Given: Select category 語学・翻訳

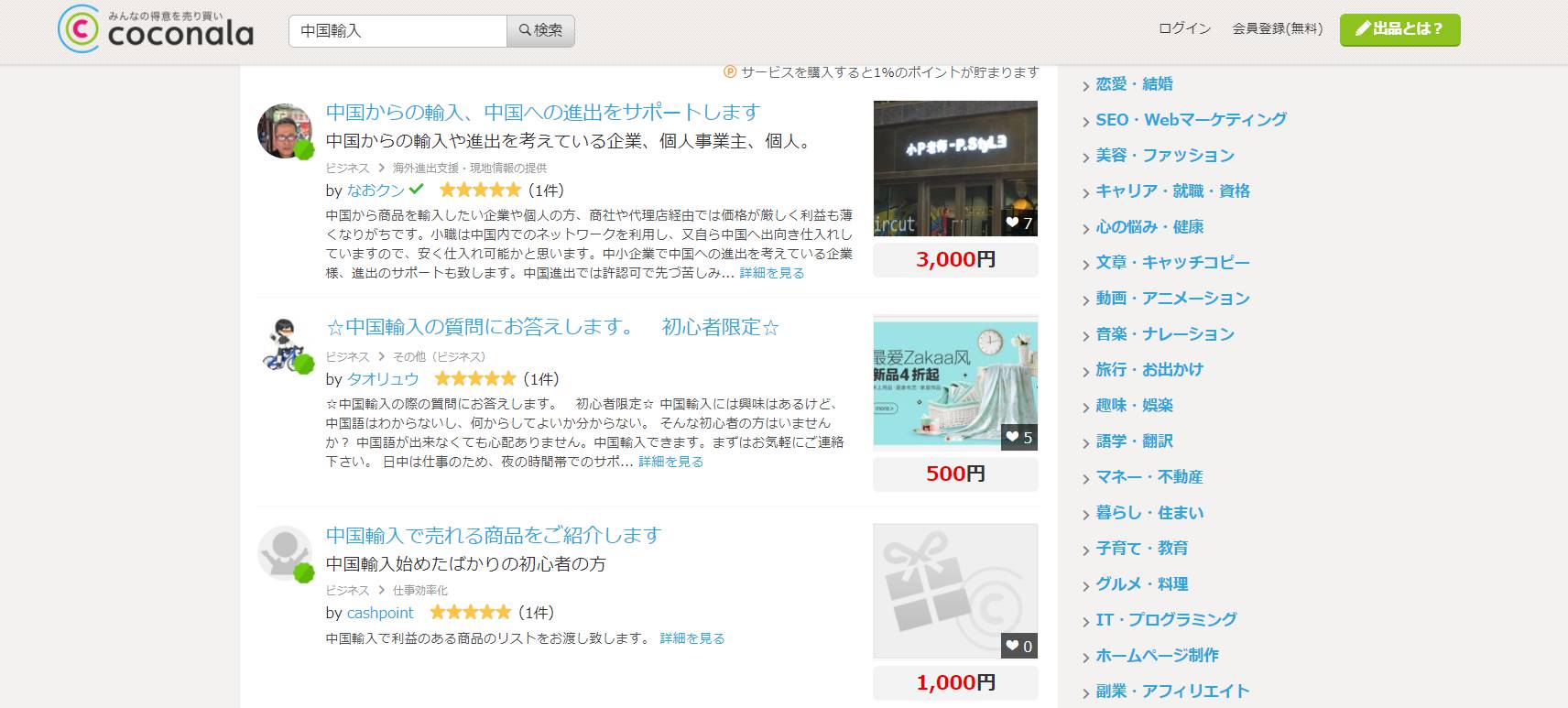Looking at the screenshot, I should [1134, 441].
